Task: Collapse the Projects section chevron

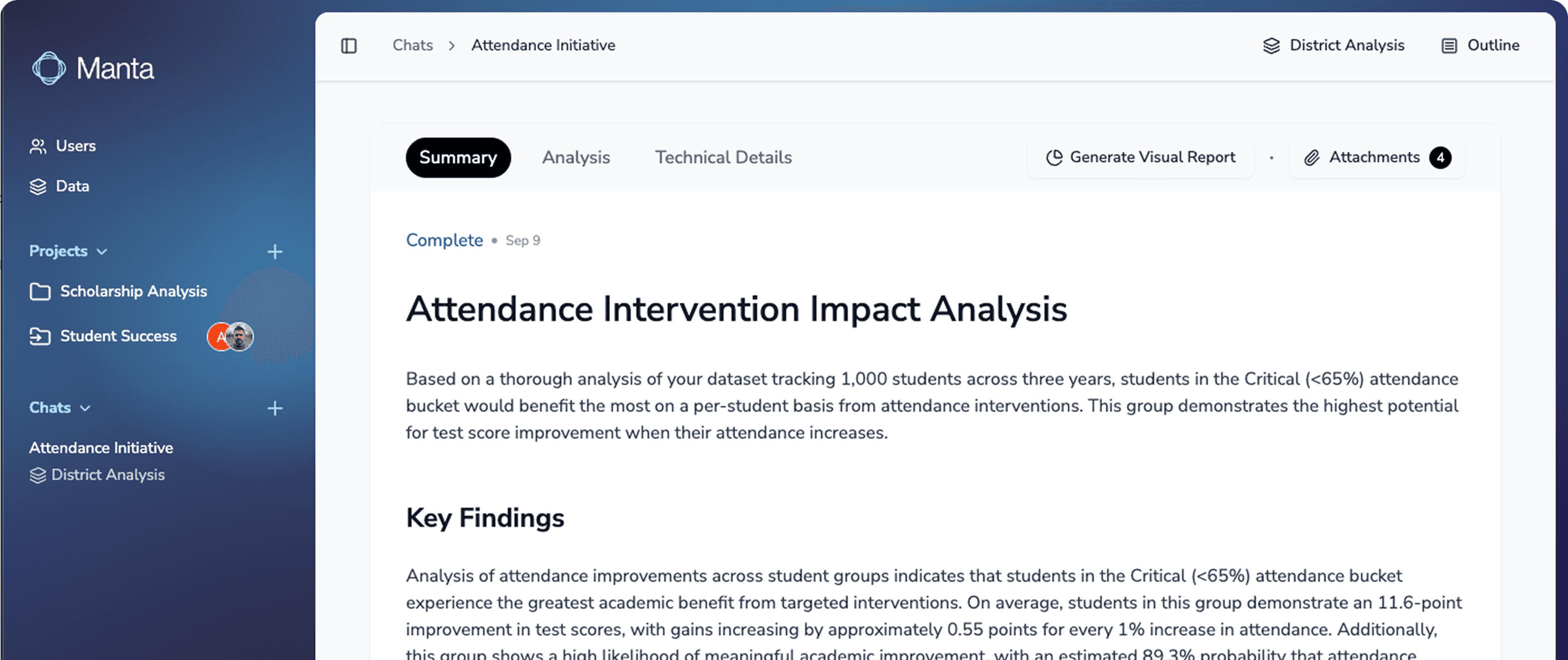Action: (102, 252)
